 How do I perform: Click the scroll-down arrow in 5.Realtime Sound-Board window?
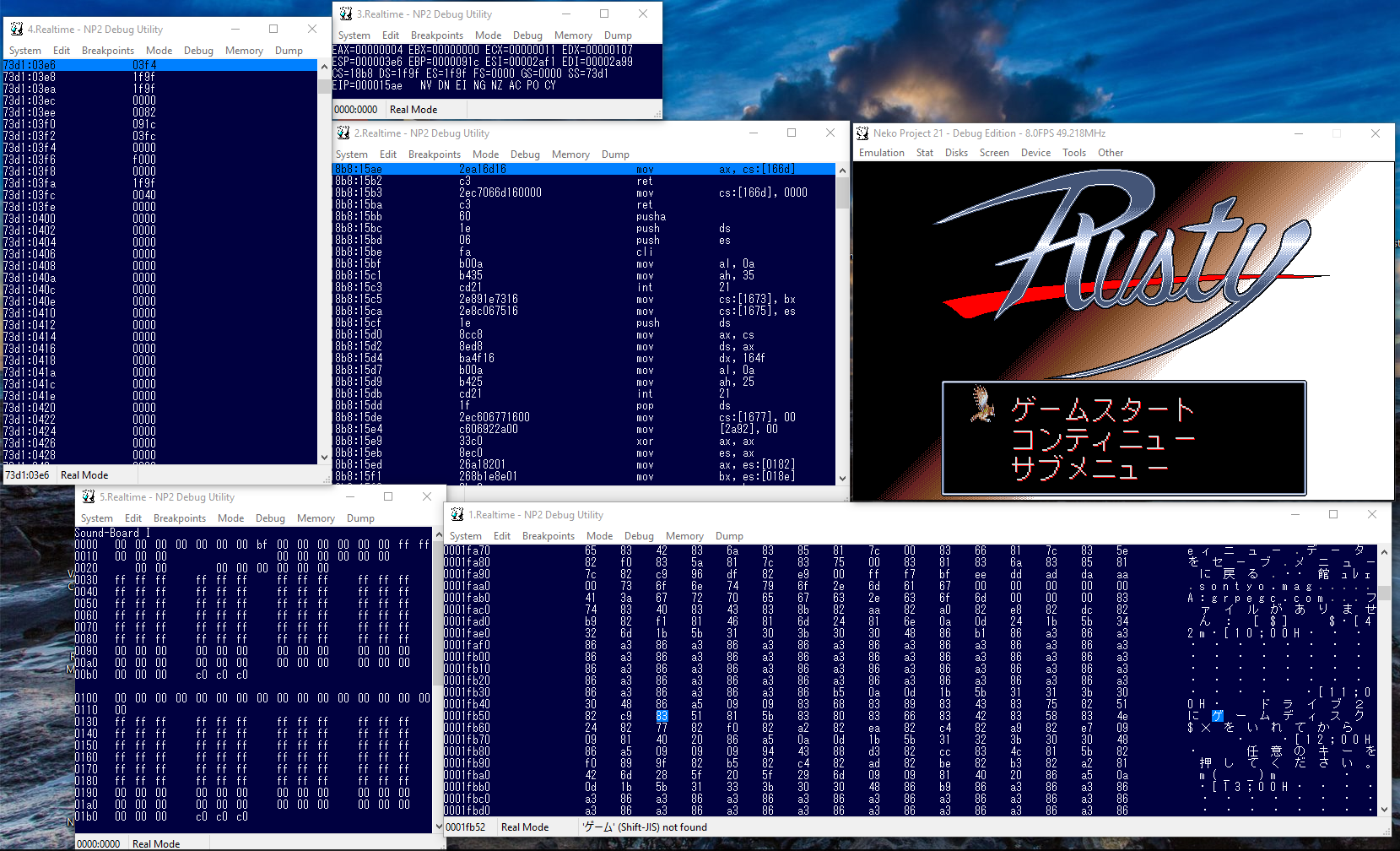coord(439,826)
